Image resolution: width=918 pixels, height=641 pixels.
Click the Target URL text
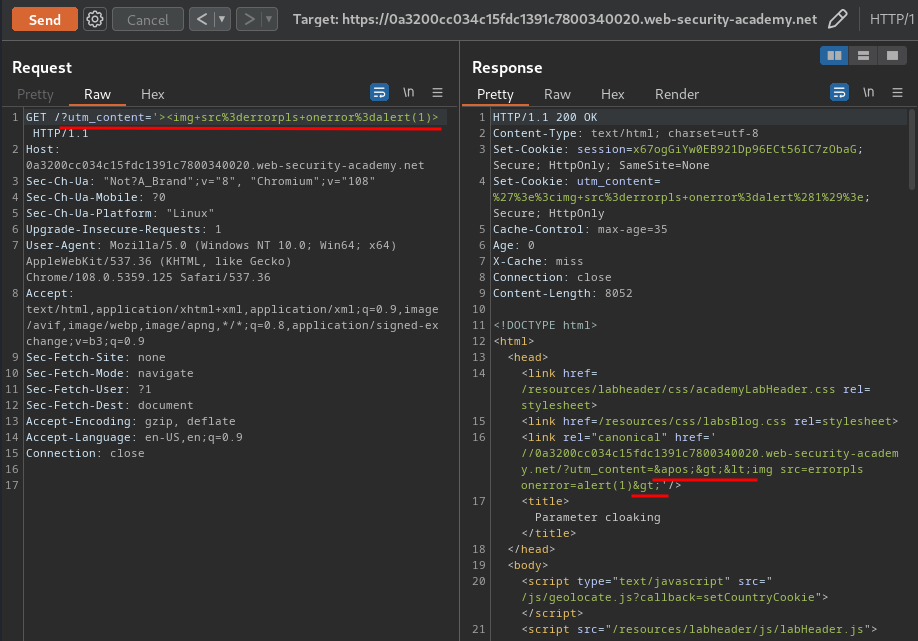tap(554, 19)
